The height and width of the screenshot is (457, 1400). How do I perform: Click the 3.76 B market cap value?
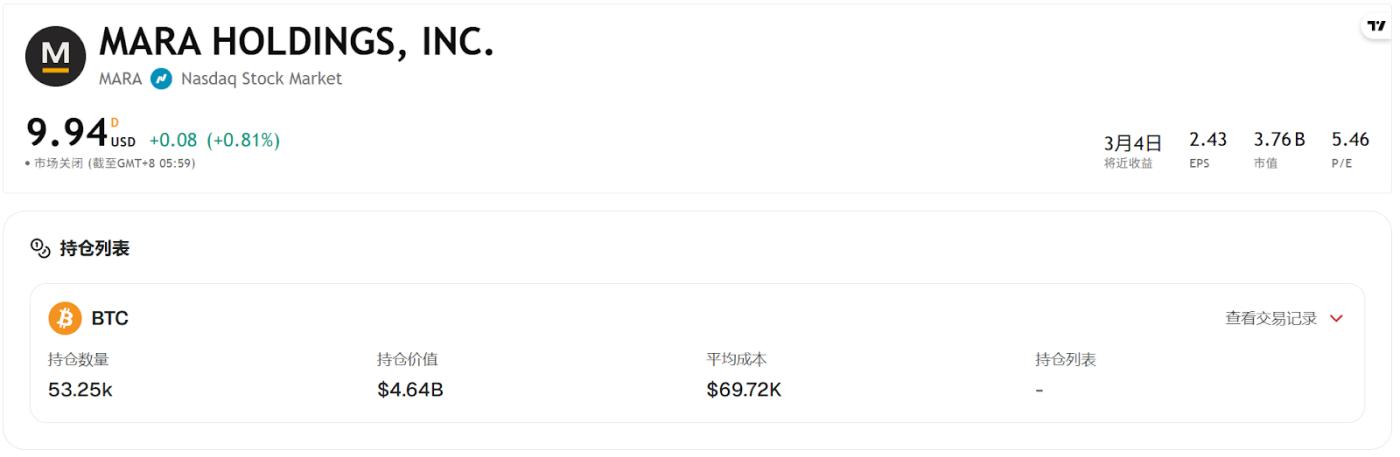(1279, 140)
